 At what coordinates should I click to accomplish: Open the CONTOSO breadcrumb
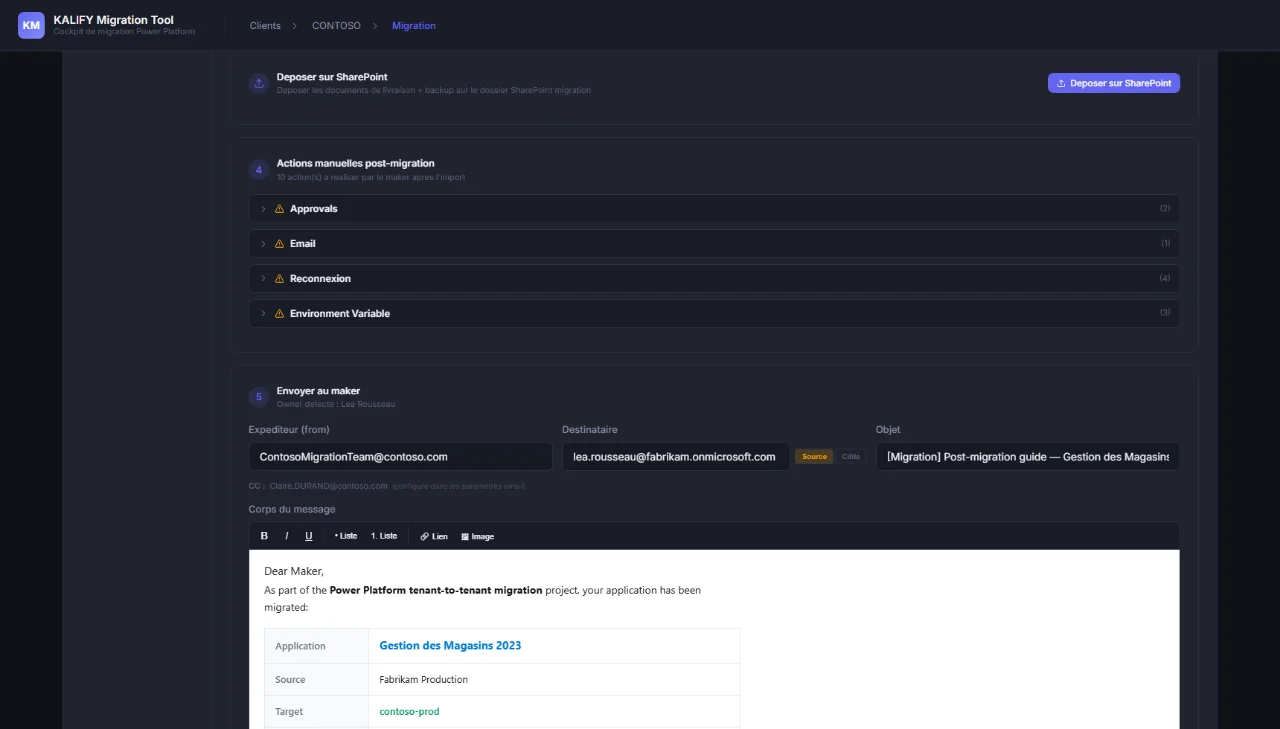(336, 26)
